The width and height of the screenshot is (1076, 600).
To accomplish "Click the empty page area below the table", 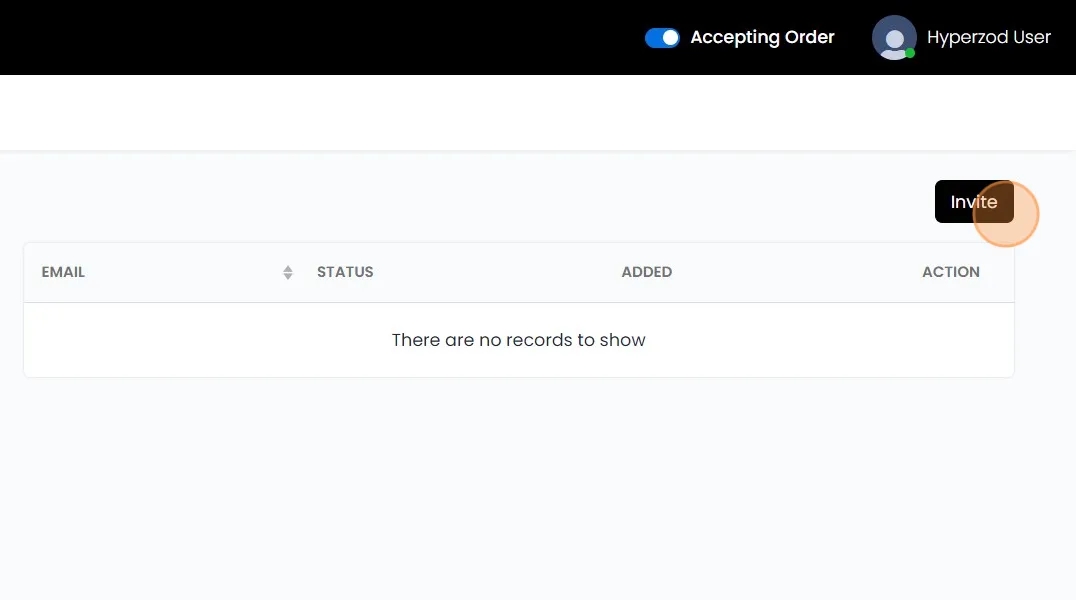I will 518,480.
